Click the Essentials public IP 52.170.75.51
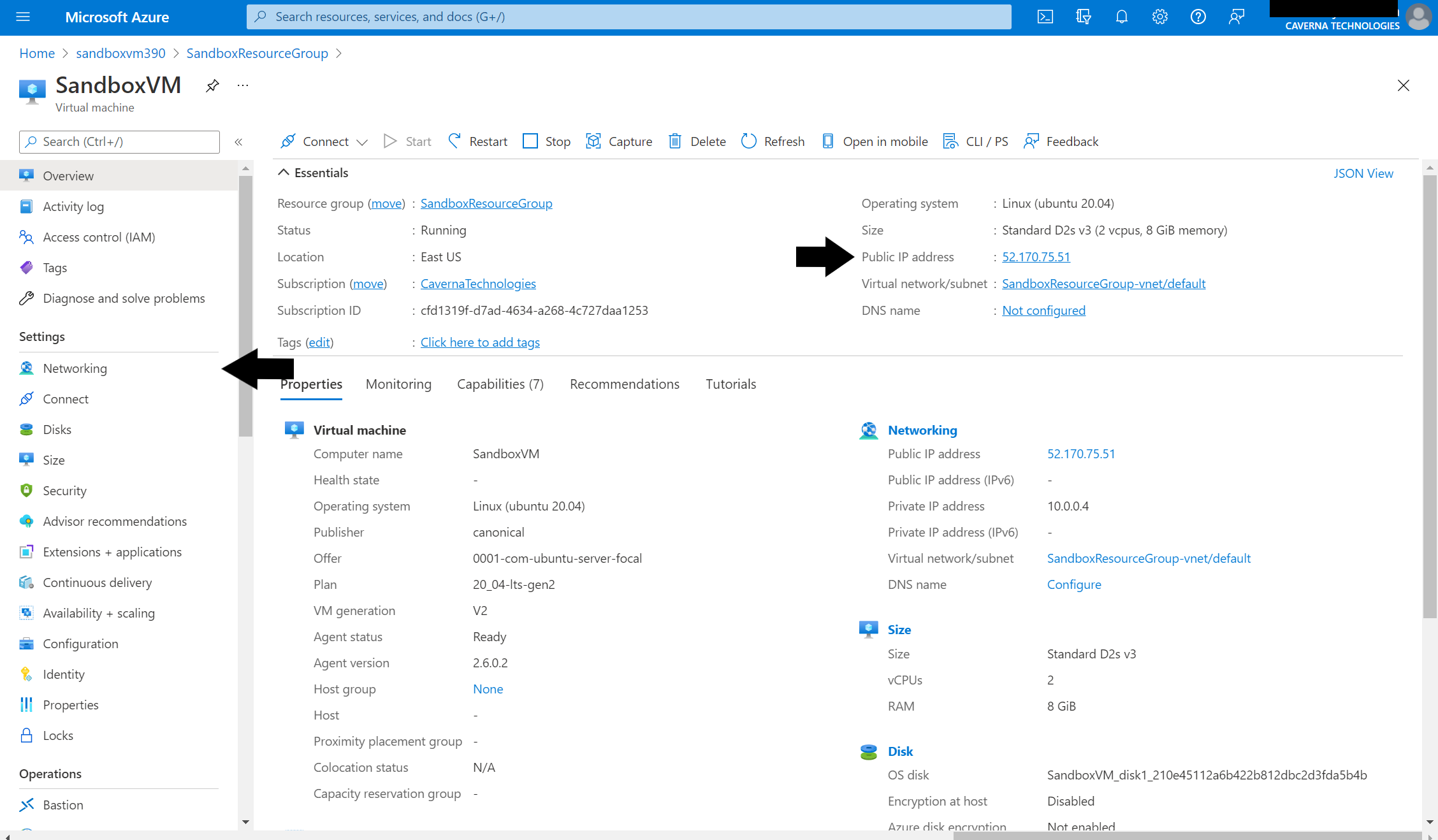 1036,257
